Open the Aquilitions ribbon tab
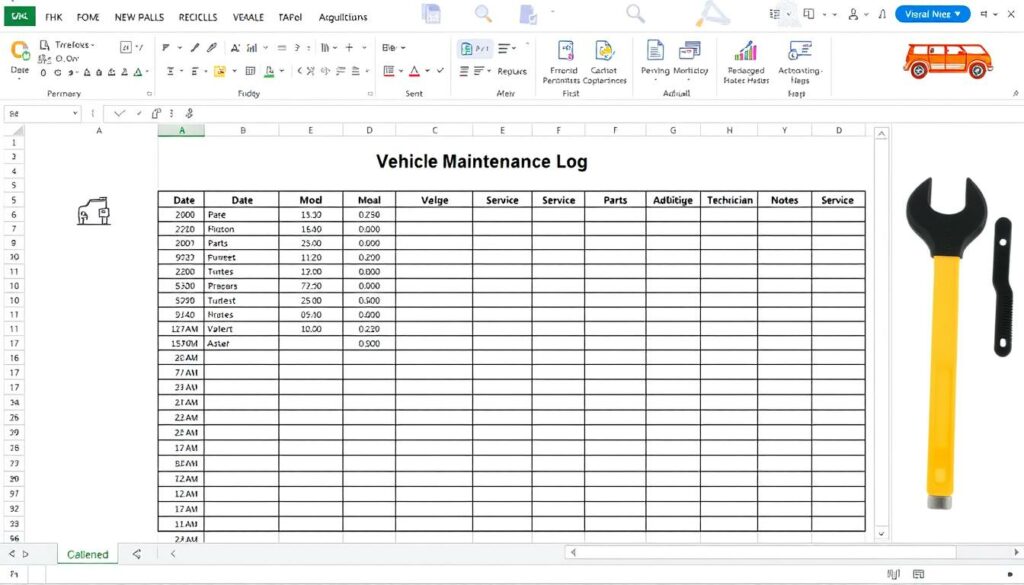Screen dimensions: 1024x585 (x=343, y=17)
